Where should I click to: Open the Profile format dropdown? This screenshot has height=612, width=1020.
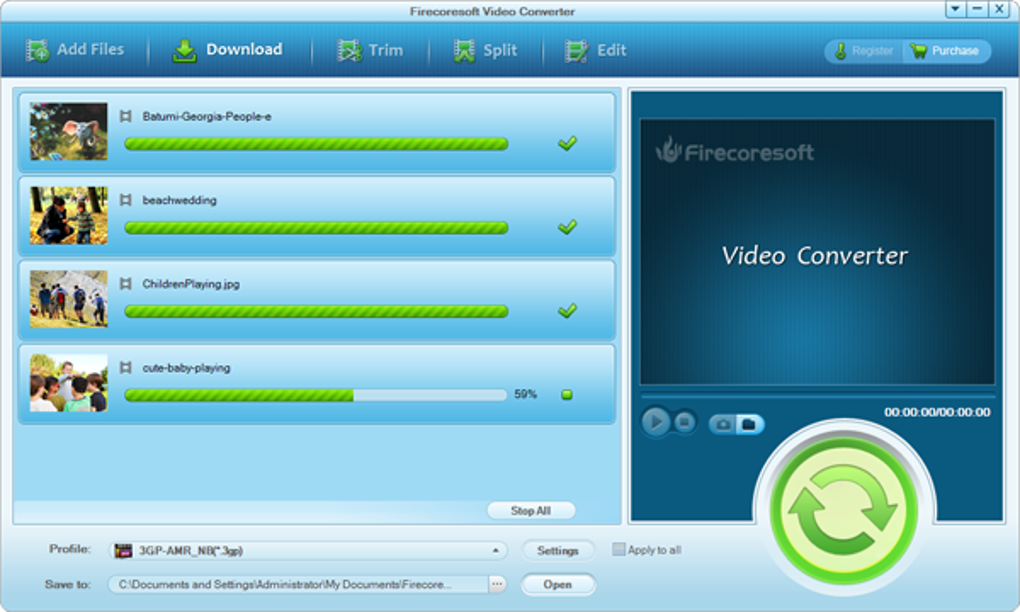coord(308,551)
